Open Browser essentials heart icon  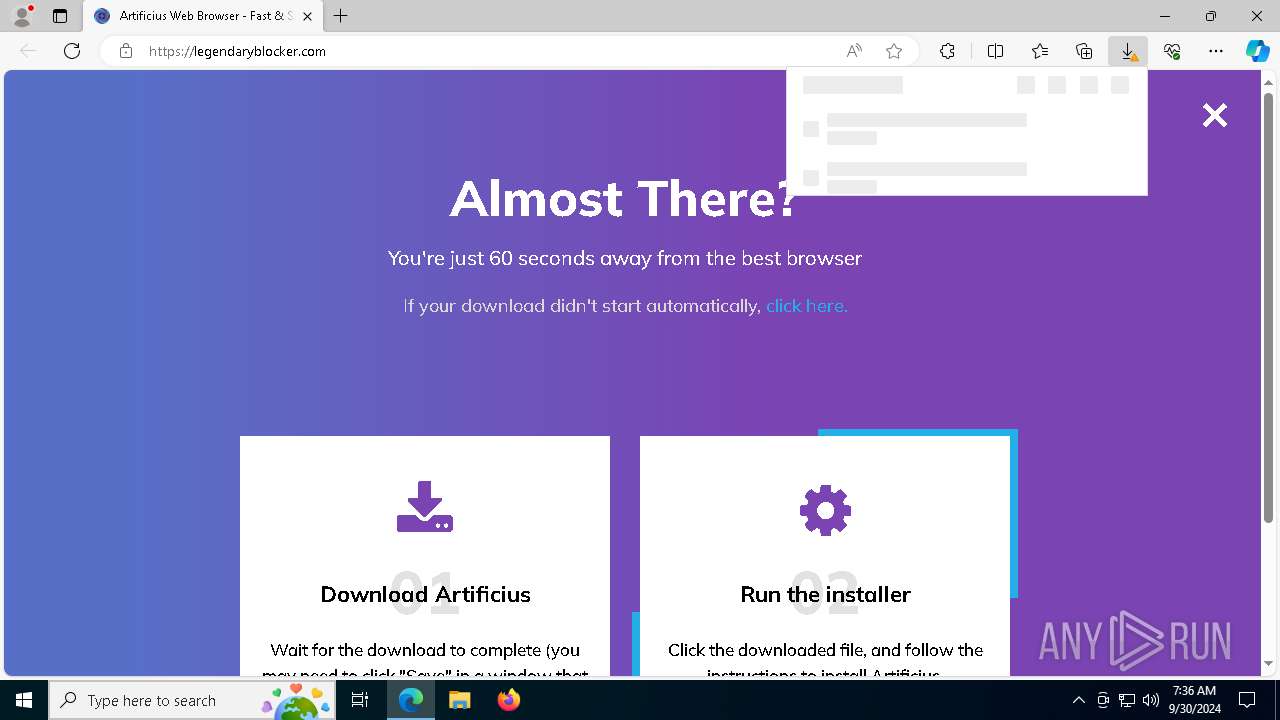(x=1172, y=51)
